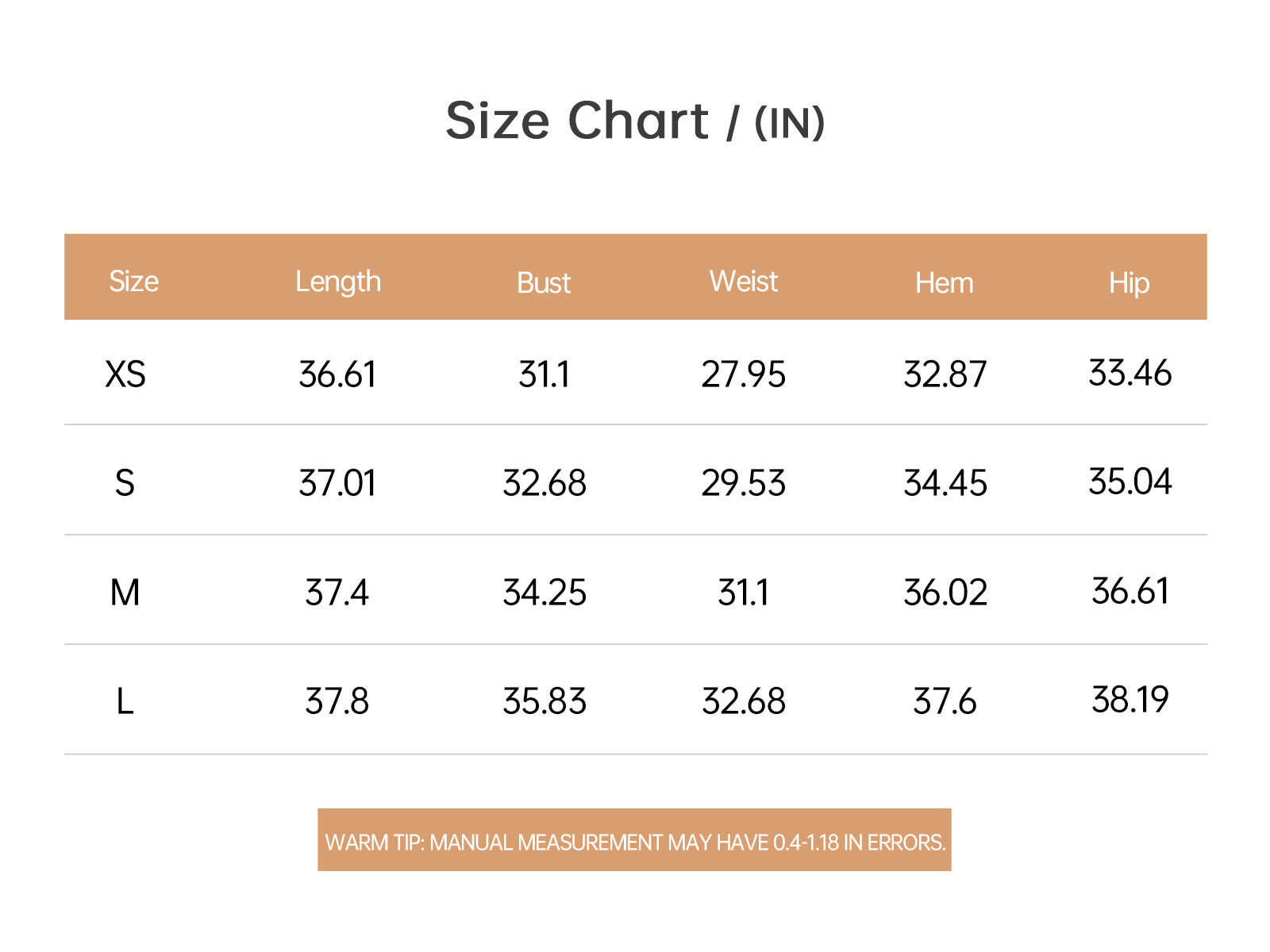Viewport: 1270px width, 952px height.
Task: Click the S size row label
Action: tap(125, 483)
